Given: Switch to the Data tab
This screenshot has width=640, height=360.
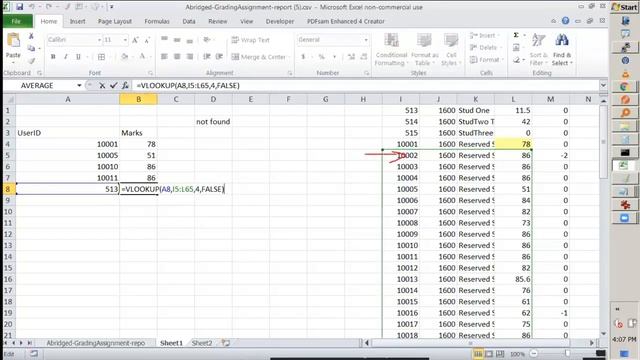Looking at the screenshot, I should click(x=189, y=21).
